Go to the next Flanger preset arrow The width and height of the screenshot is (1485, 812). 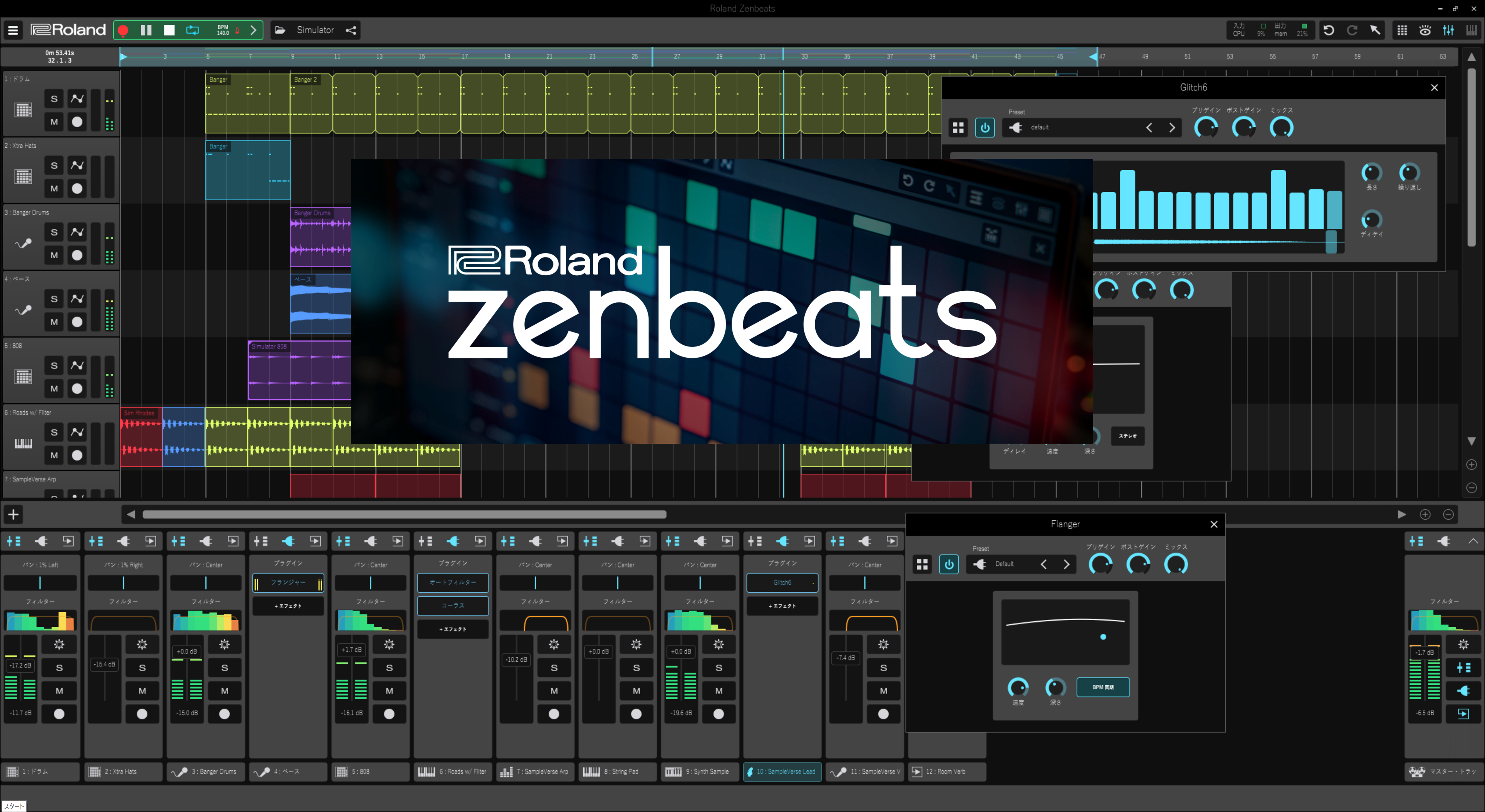[1066, 564]
